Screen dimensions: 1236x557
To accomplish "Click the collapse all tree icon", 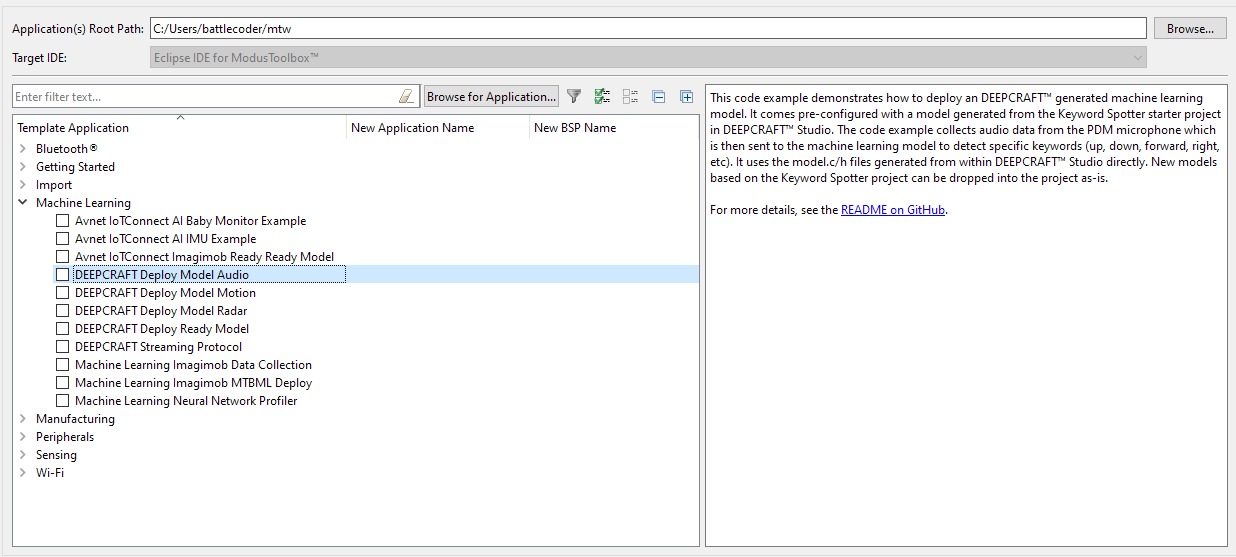I will (x=658, y=97).
